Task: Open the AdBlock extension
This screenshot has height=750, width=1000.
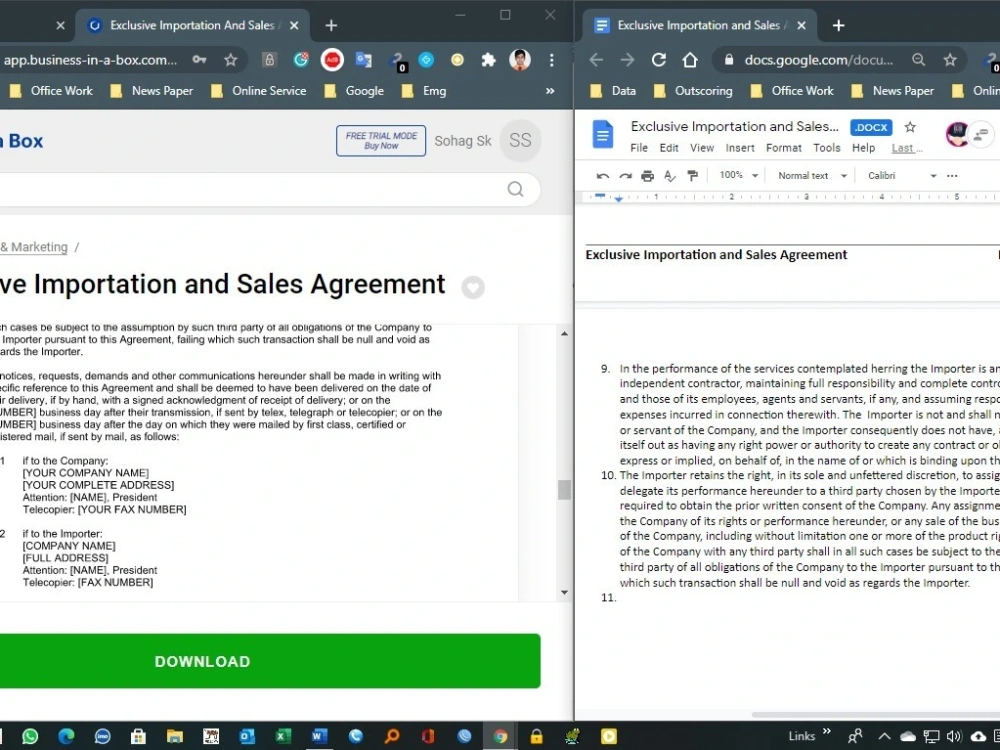Action: pos(332,60)
